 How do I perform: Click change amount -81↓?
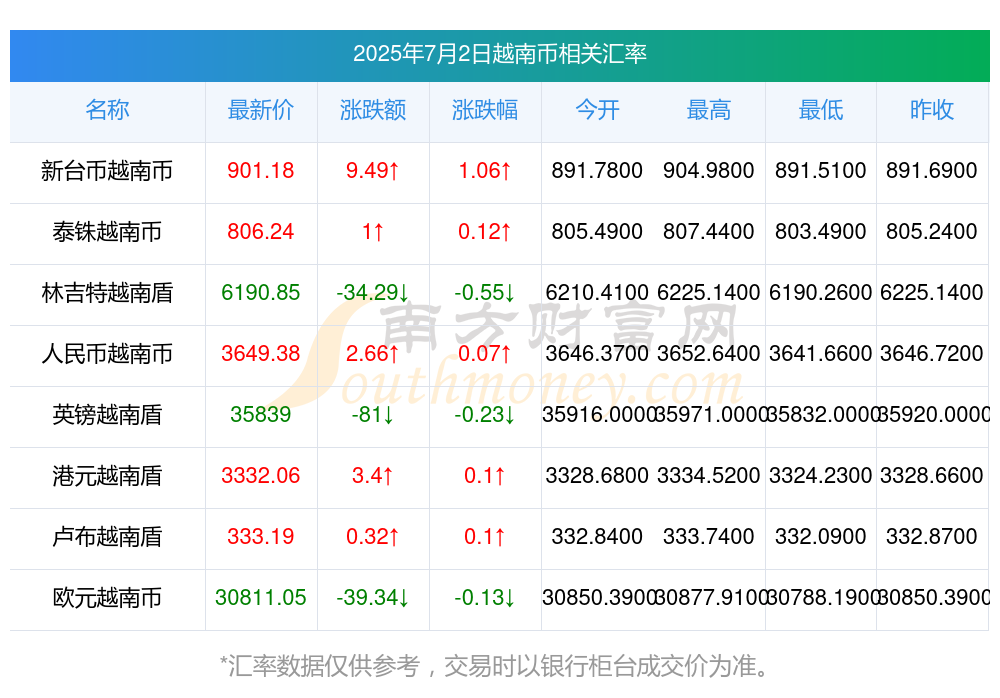[x=372, y=415]
